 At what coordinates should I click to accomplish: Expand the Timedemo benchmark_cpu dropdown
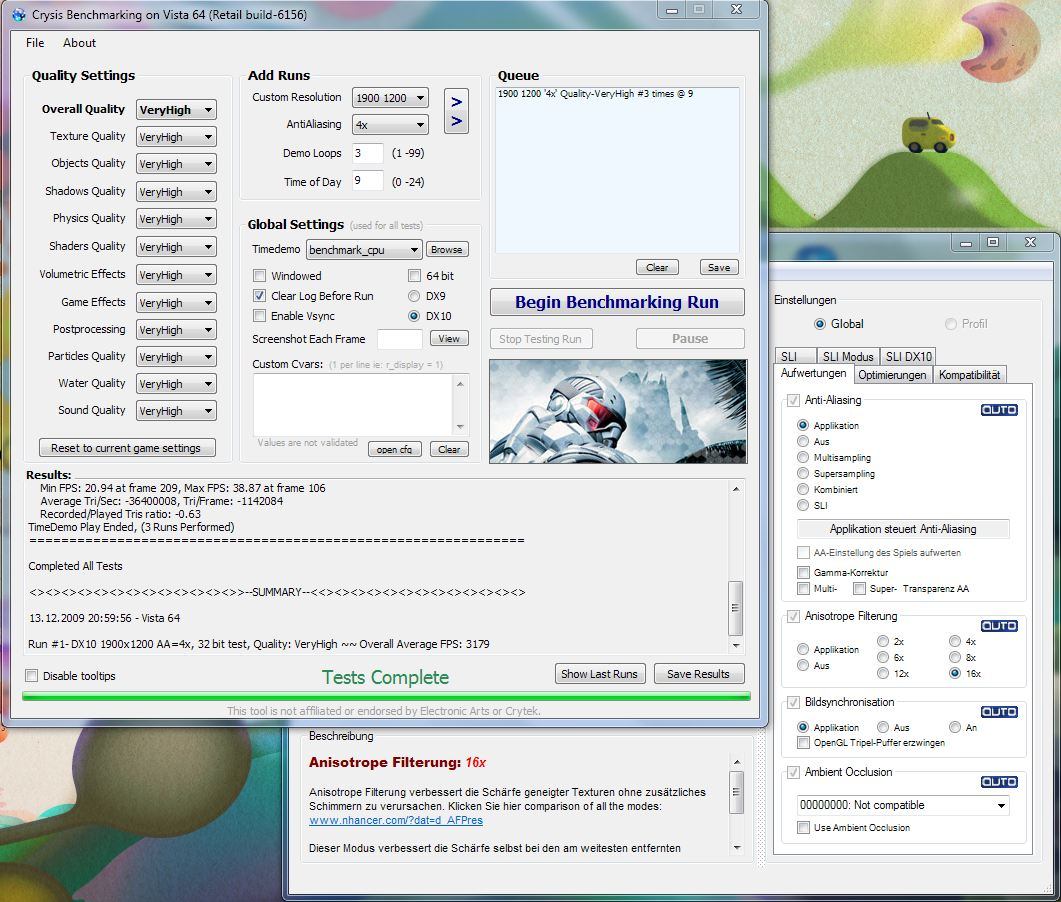click(364, 250)
